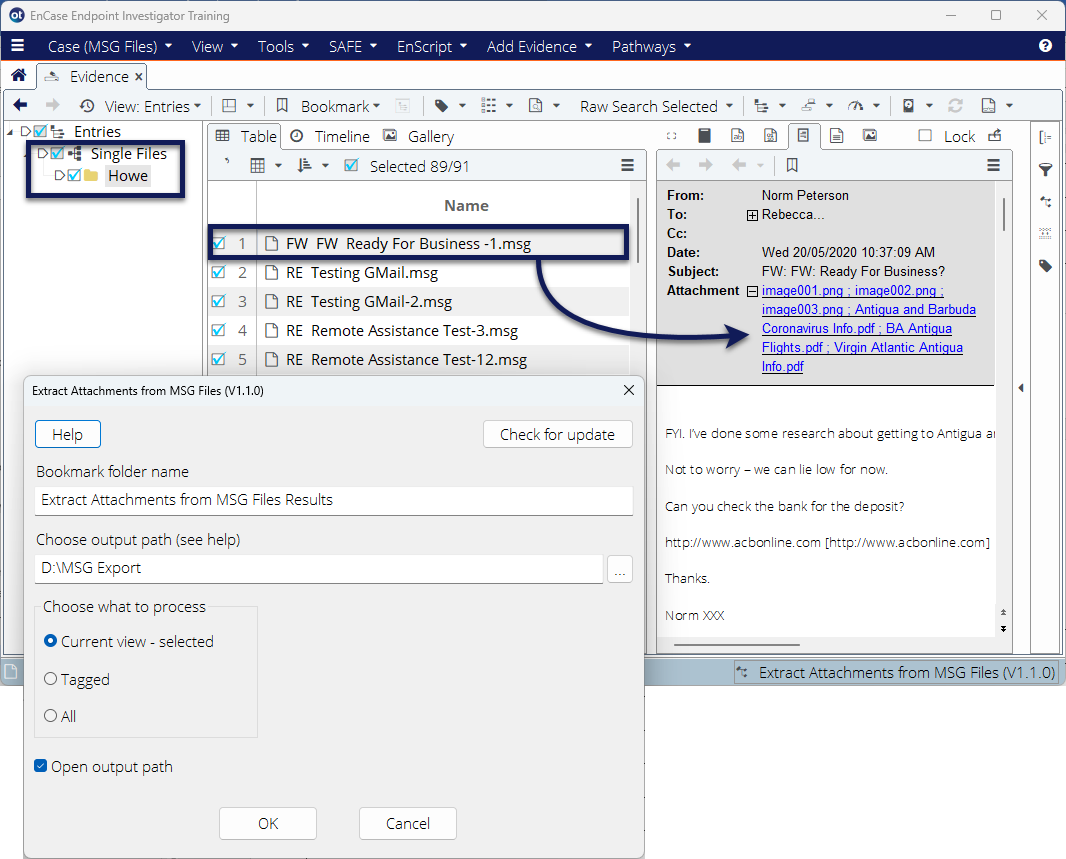This screenshot has width=1066, height=859.
Task: Select Current view - selected radio
Action: (x=50, y=641)
